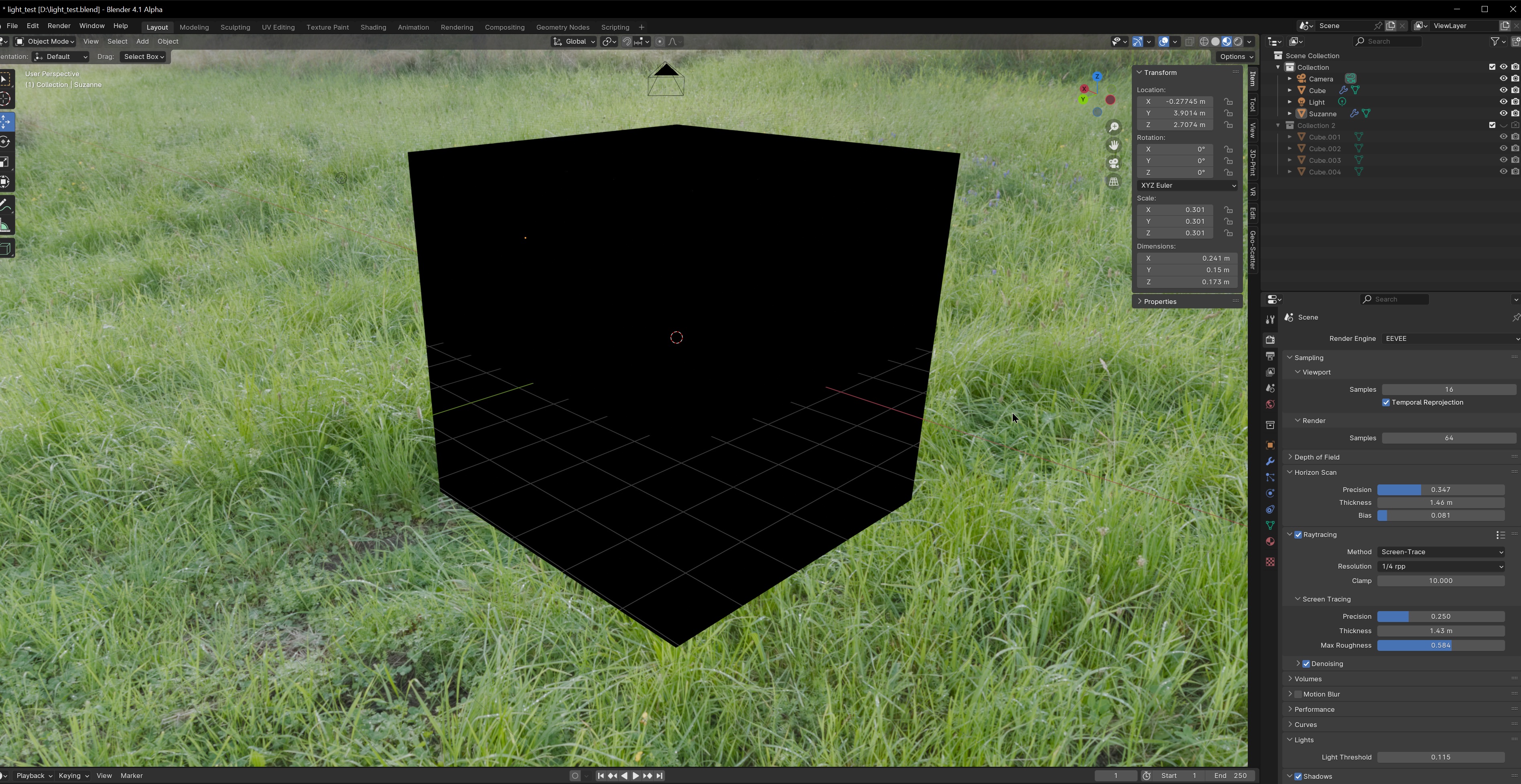
Task: Open the Render properties camera icon
Action: (1270, 339)
